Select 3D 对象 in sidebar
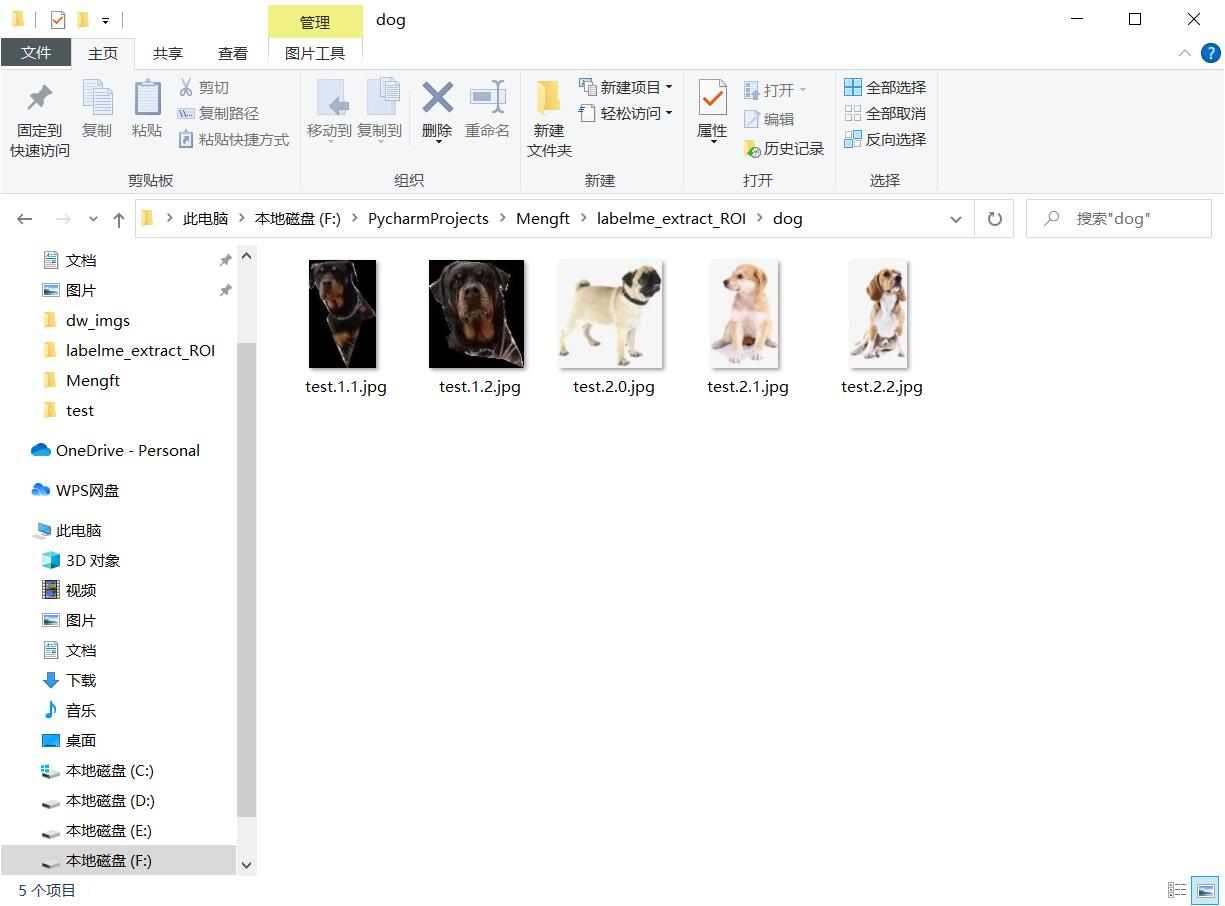The image size is (1225, 906). (x=93, y=561)
